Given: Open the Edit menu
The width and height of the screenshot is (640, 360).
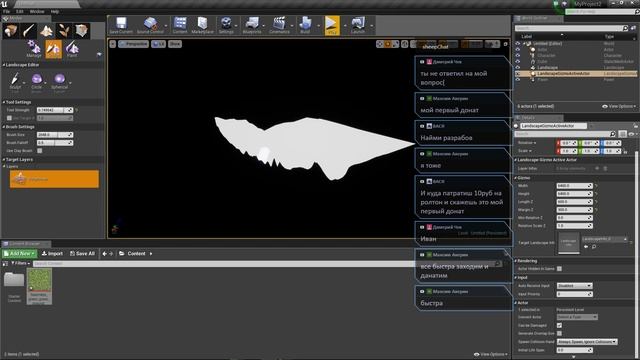Looking at the screenshot, I should (20, 11).
